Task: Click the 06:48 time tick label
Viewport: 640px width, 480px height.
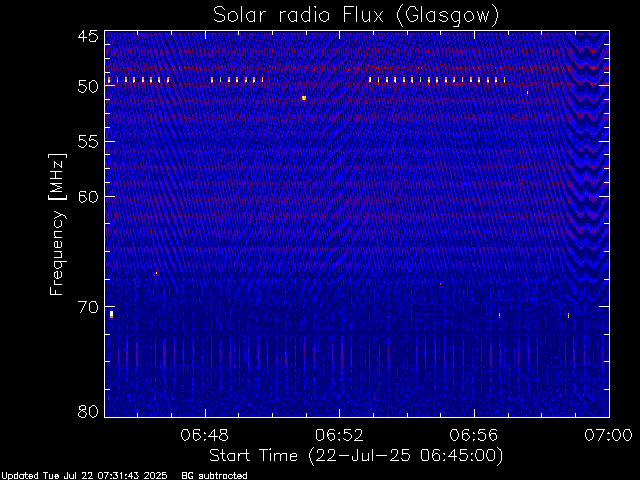Action: coord(204,435)
